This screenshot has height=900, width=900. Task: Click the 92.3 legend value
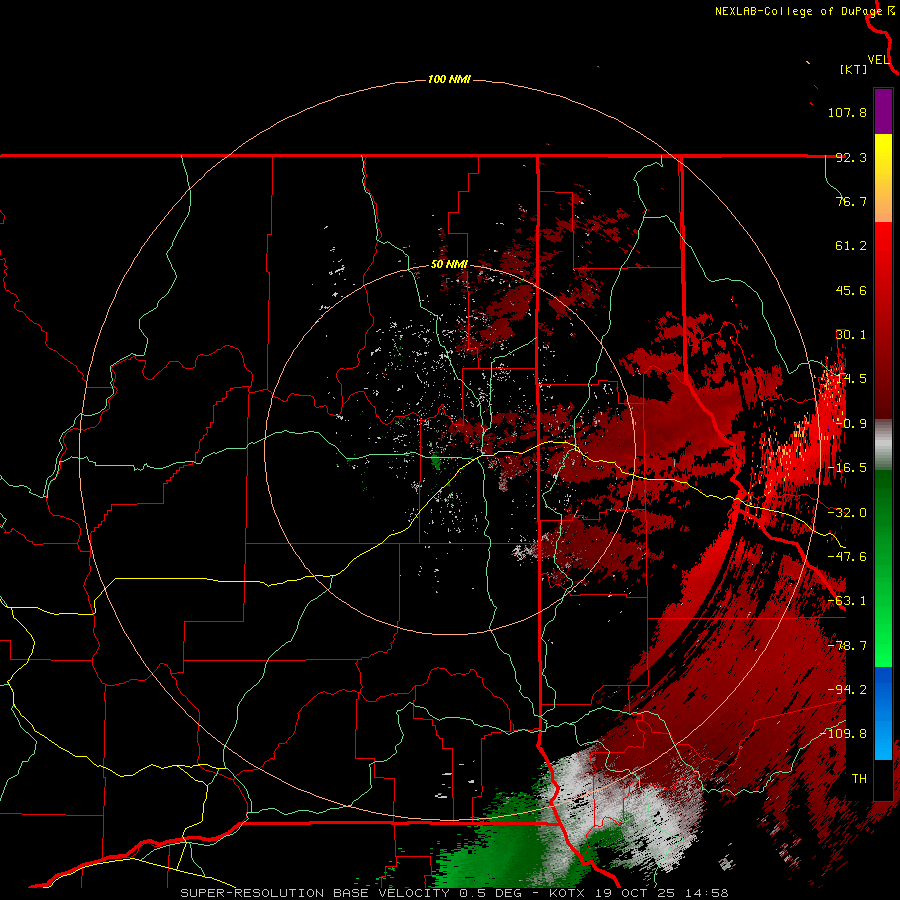[x=851, y=157]
